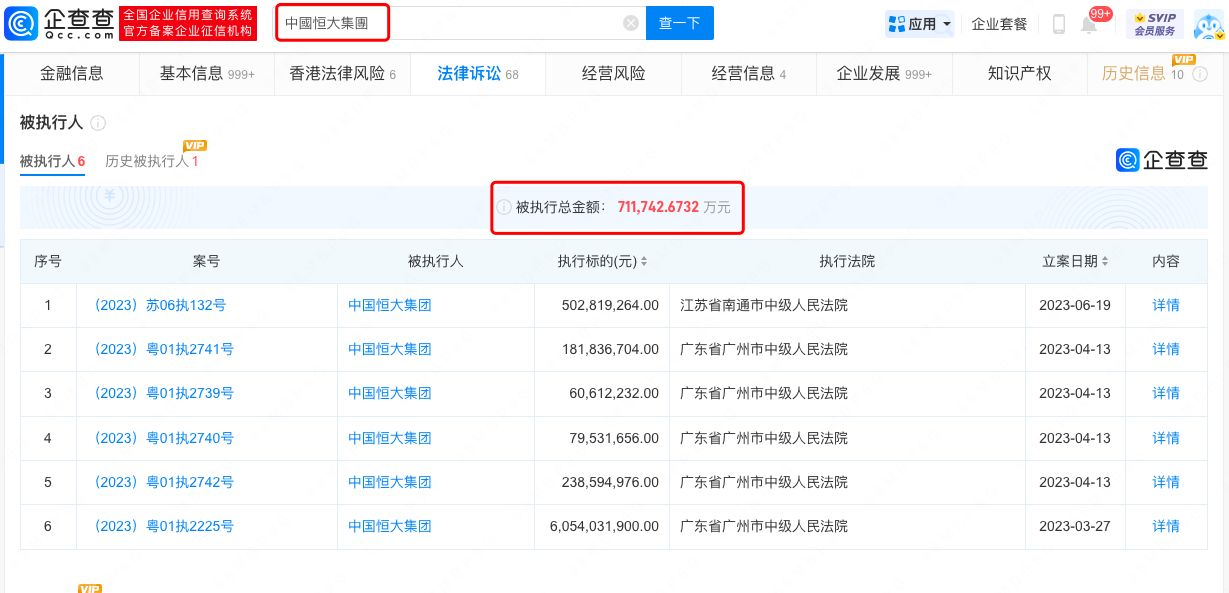This screenshot has width=1229, height=593.
Task: Click 中国恒大集团 link in row 3
Action: tap(390, 393)
